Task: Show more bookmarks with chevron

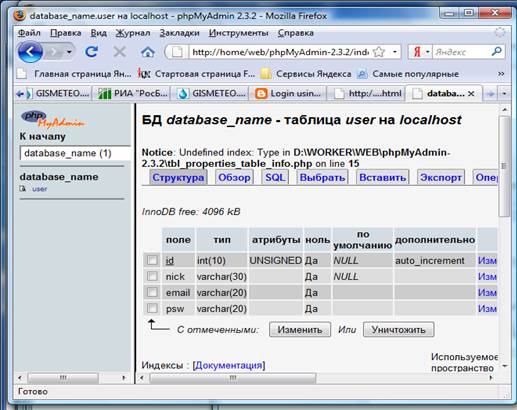Action: click(501, 74)
